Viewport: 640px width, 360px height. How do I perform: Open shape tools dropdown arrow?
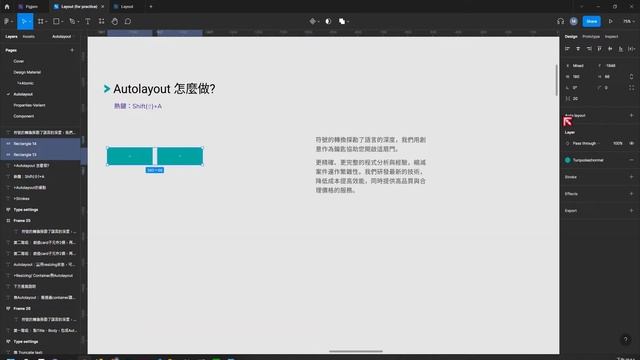[x=62, y=22]
